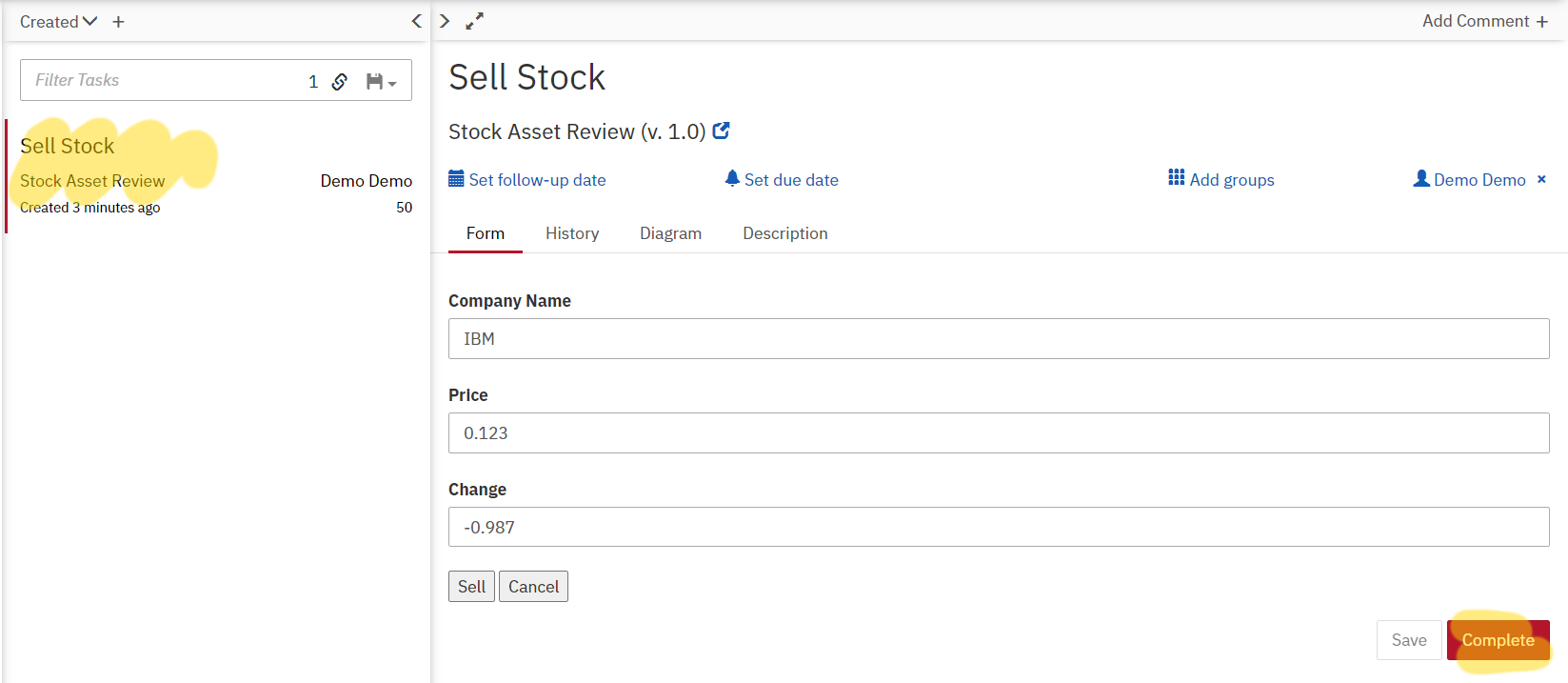
Task: Open process definition external link icon
Action: tap(722, 131)
